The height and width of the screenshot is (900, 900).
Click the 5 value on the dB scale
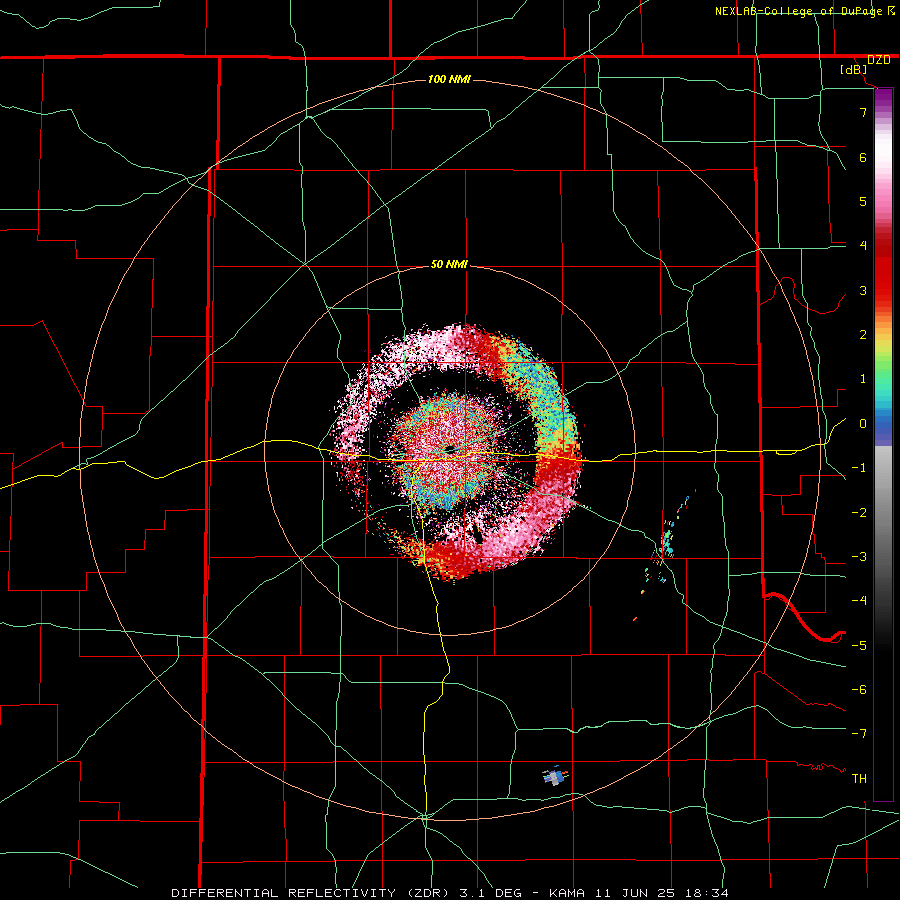(x=863, y=201)
